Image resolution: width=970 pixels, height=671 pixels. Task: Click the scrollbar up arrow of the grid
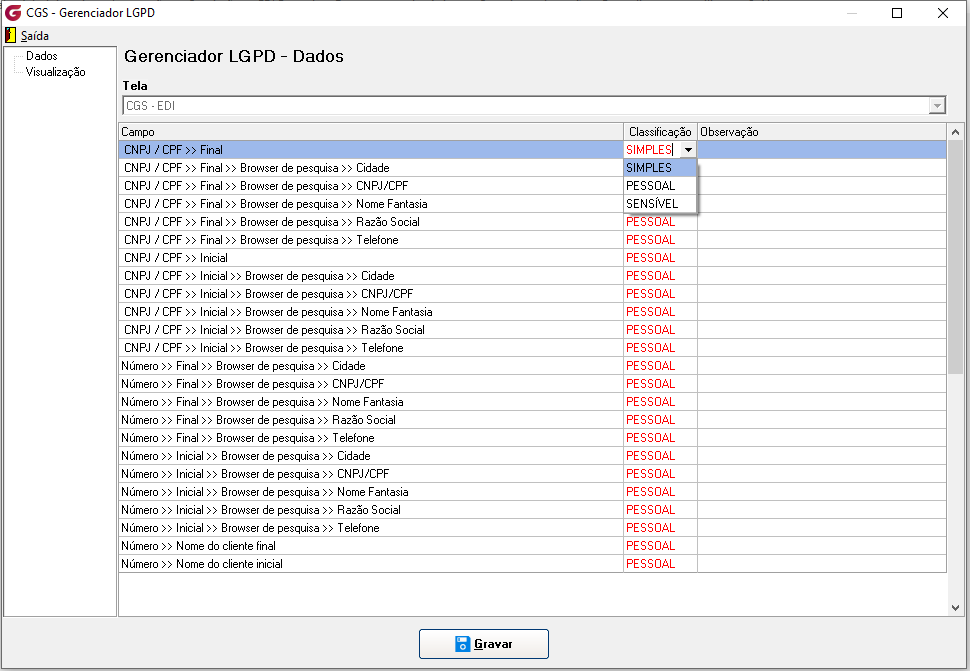[x=955, y=132]
